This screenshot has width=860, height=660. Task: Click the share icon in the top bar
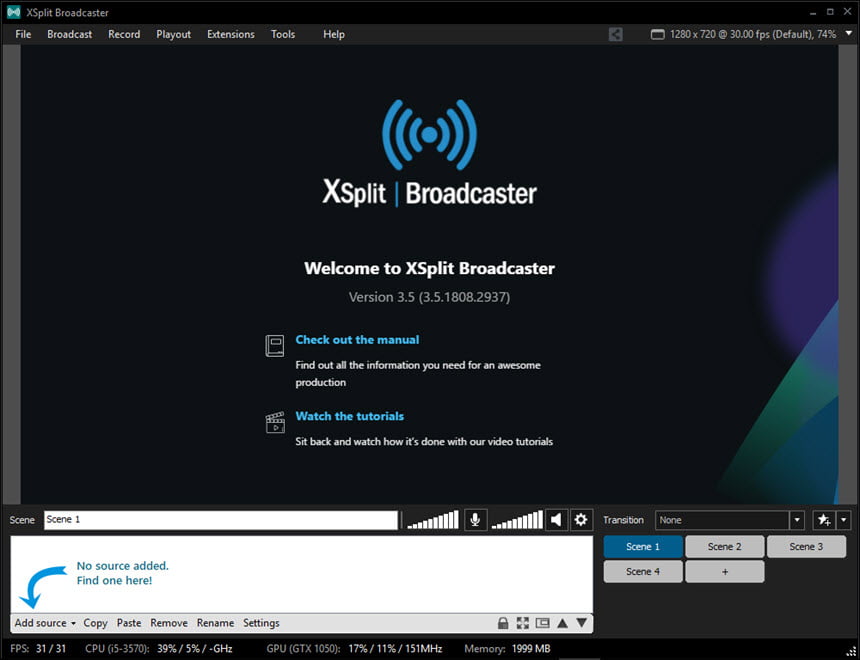click(615, 34)
